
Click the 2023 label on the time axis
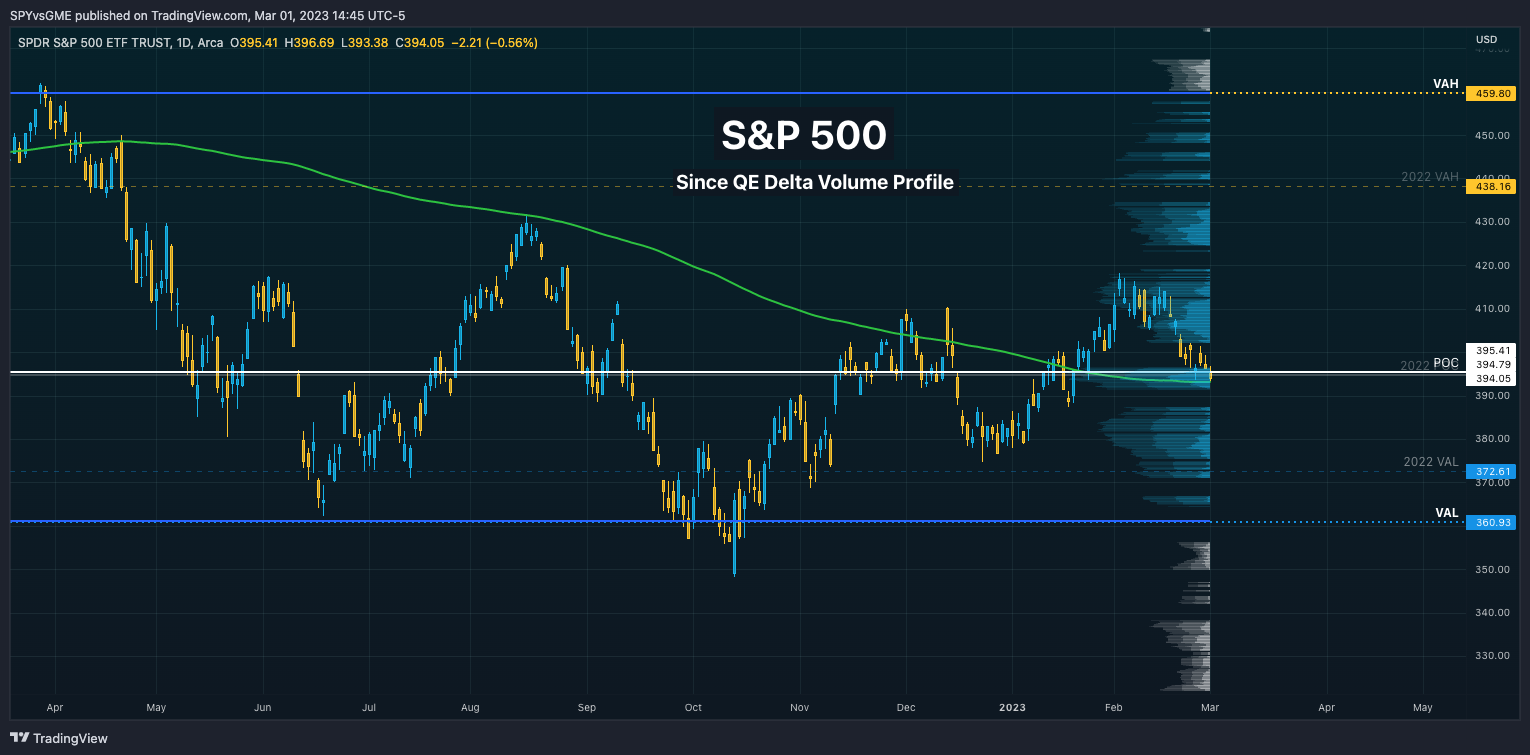pos(1012,708)
